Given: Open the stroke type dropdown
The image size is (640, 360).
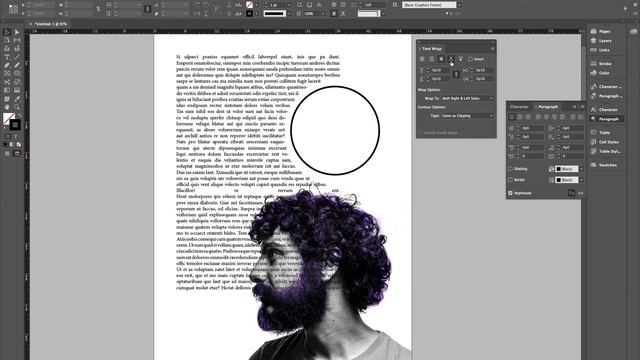Looking at the screenshot, I should [x=289, y=13].
